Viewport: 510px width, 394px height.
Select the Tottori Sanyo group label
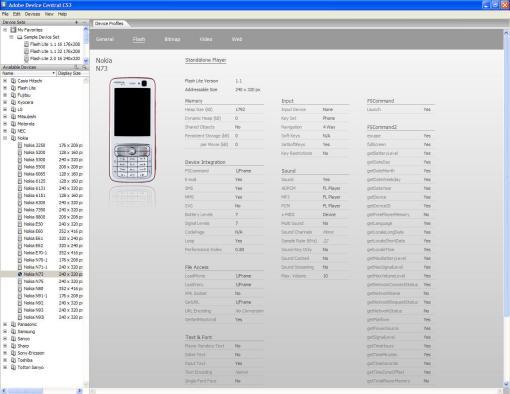[30, 367]
